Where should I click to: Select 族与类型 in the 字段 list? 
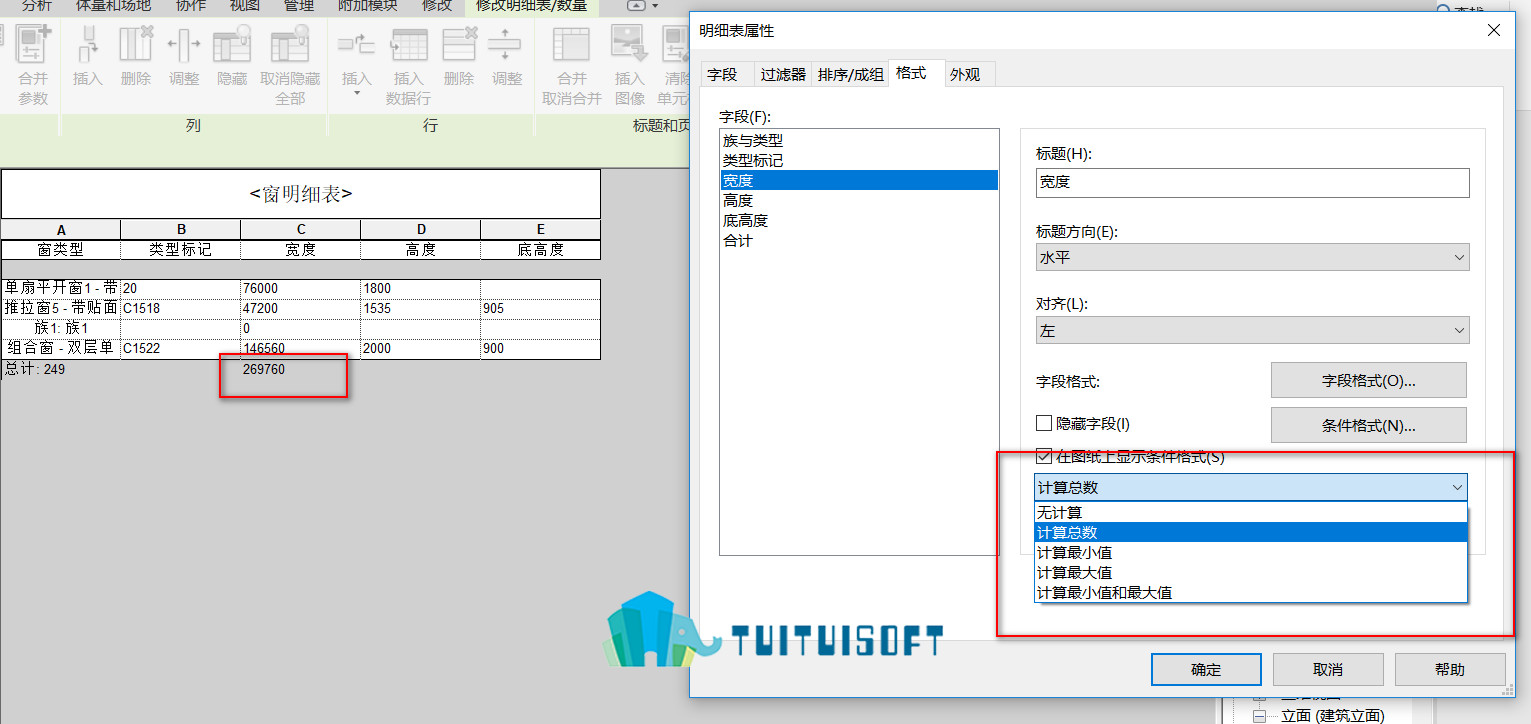tap(859, 141)
